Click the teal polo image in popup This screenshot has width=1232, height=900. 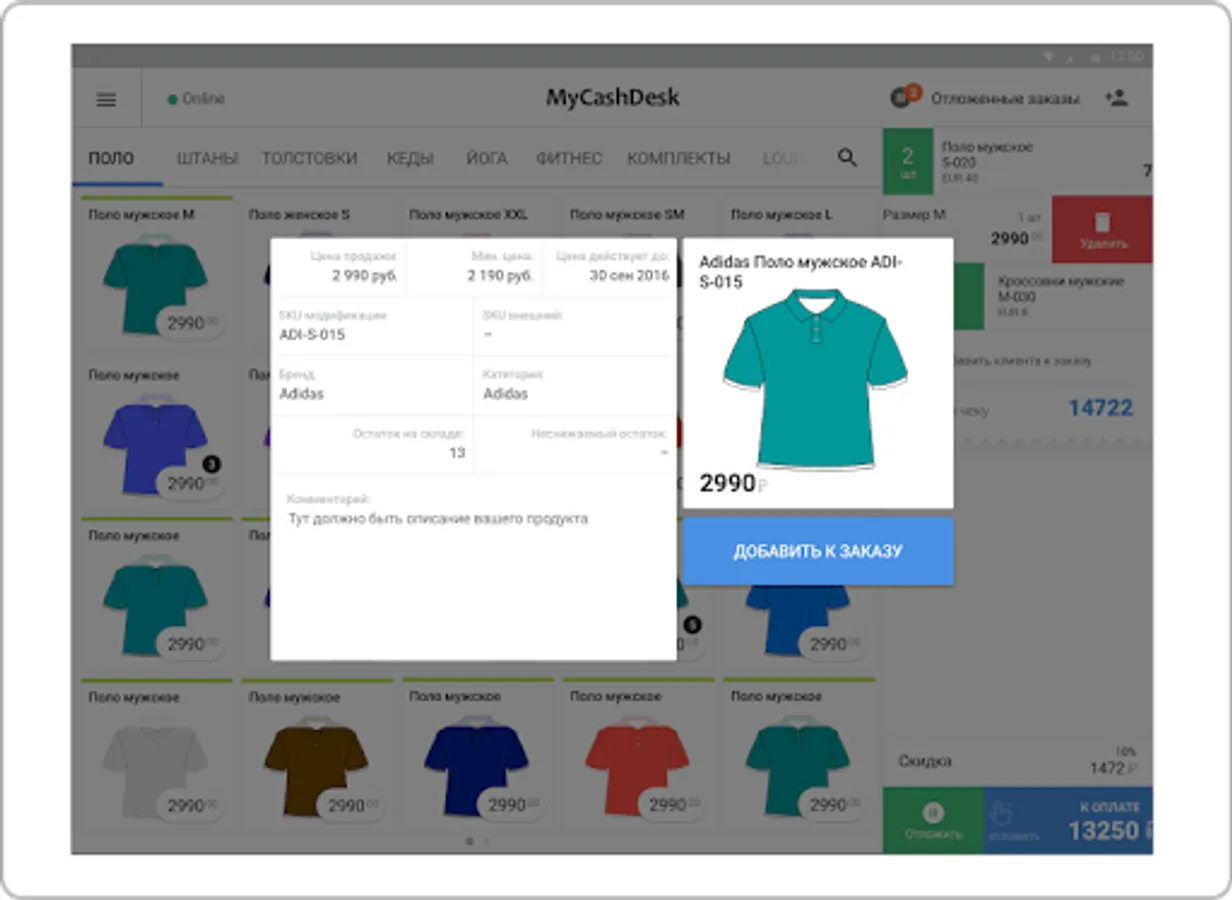click(x=815, y=380)
